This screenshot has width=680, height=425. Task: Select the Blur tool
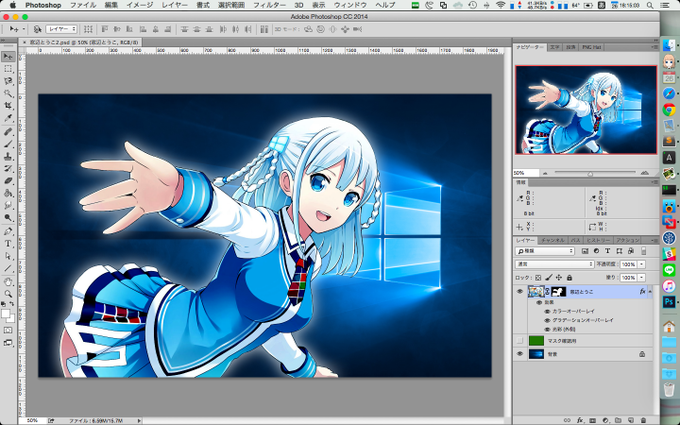point(8,205)
